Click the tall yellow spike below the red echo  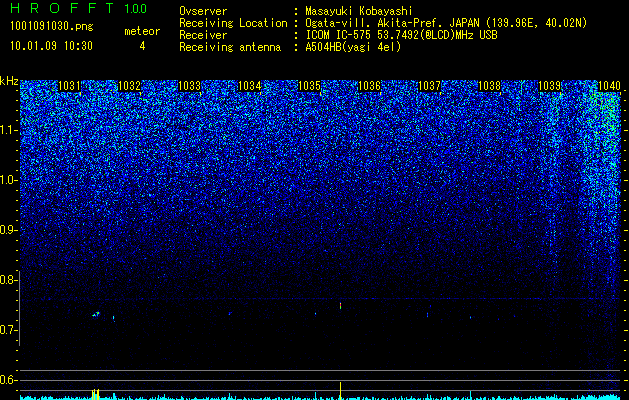340,390
